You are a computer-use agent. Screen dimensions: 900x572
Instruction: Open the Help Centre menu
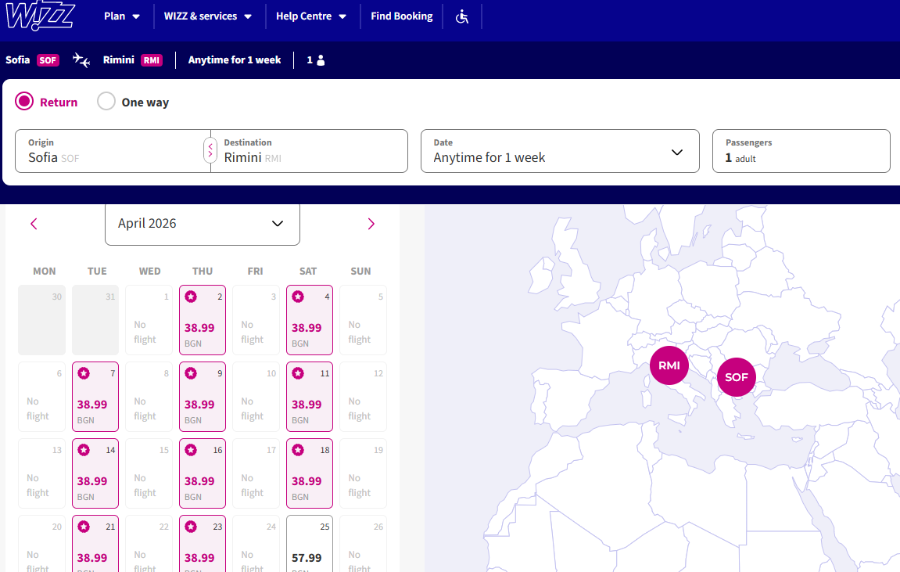tap(311, 17)
